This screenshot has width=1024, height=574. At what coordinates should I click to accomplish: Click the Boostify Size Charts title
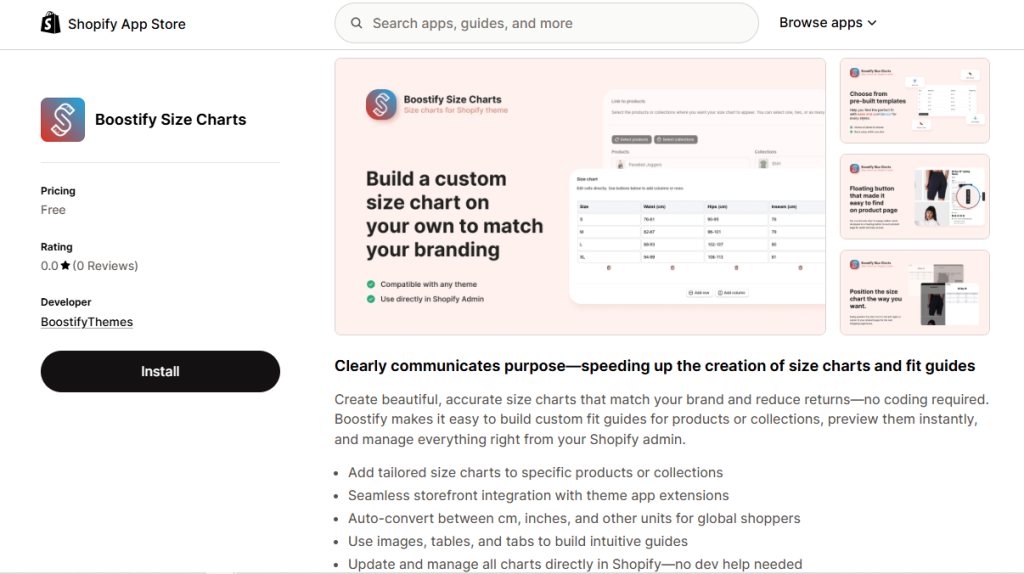170,120
